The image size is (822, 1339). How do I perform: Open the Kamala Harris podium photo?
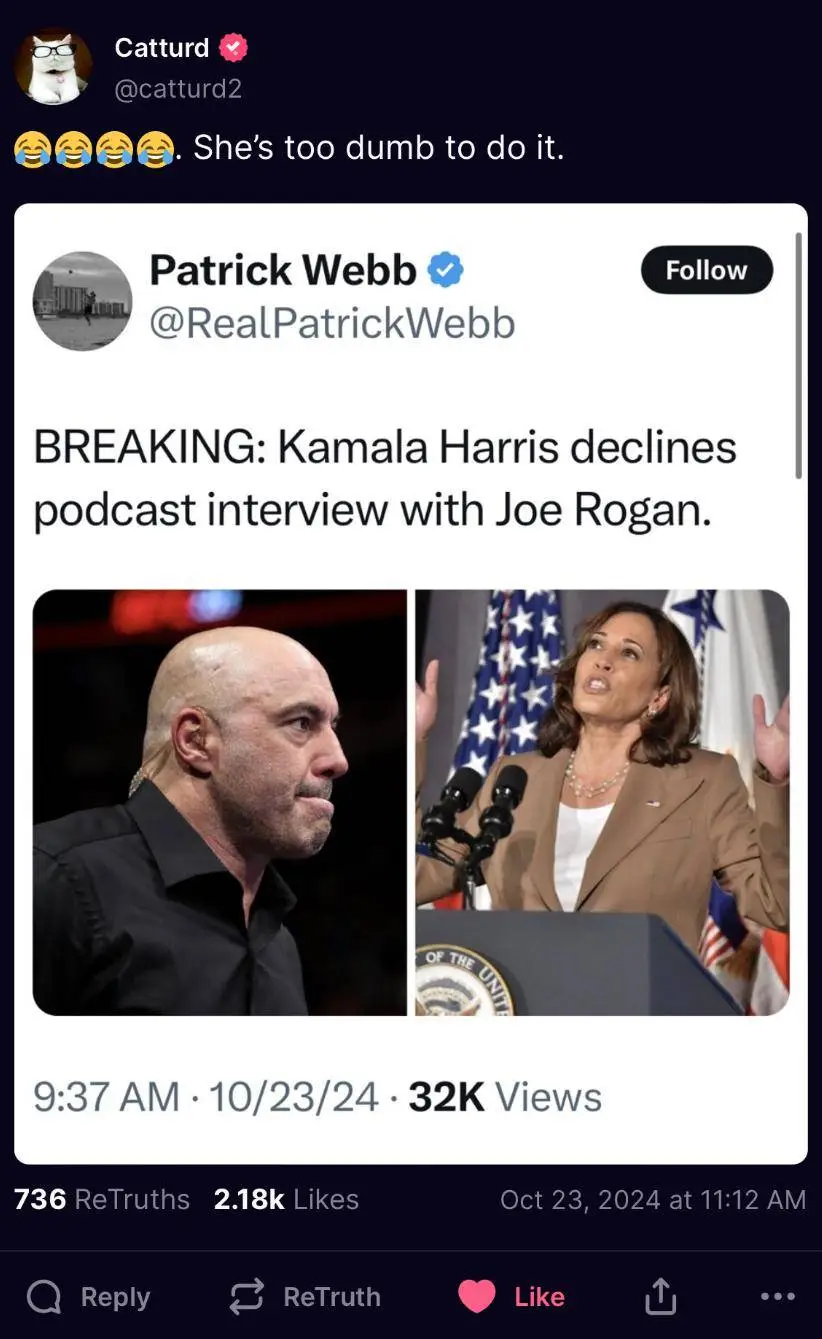coord(602,802)
